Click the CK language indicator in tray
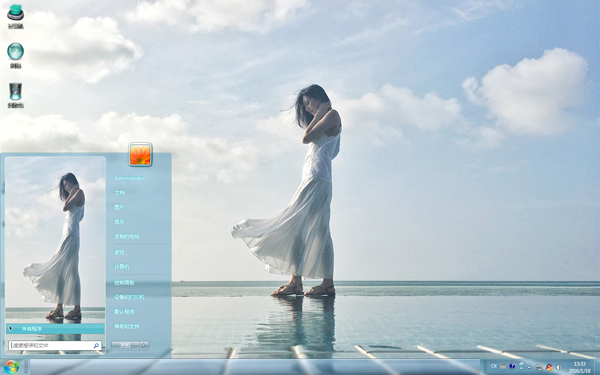Viewport: 600px width, 375px height. click(494, 366)
